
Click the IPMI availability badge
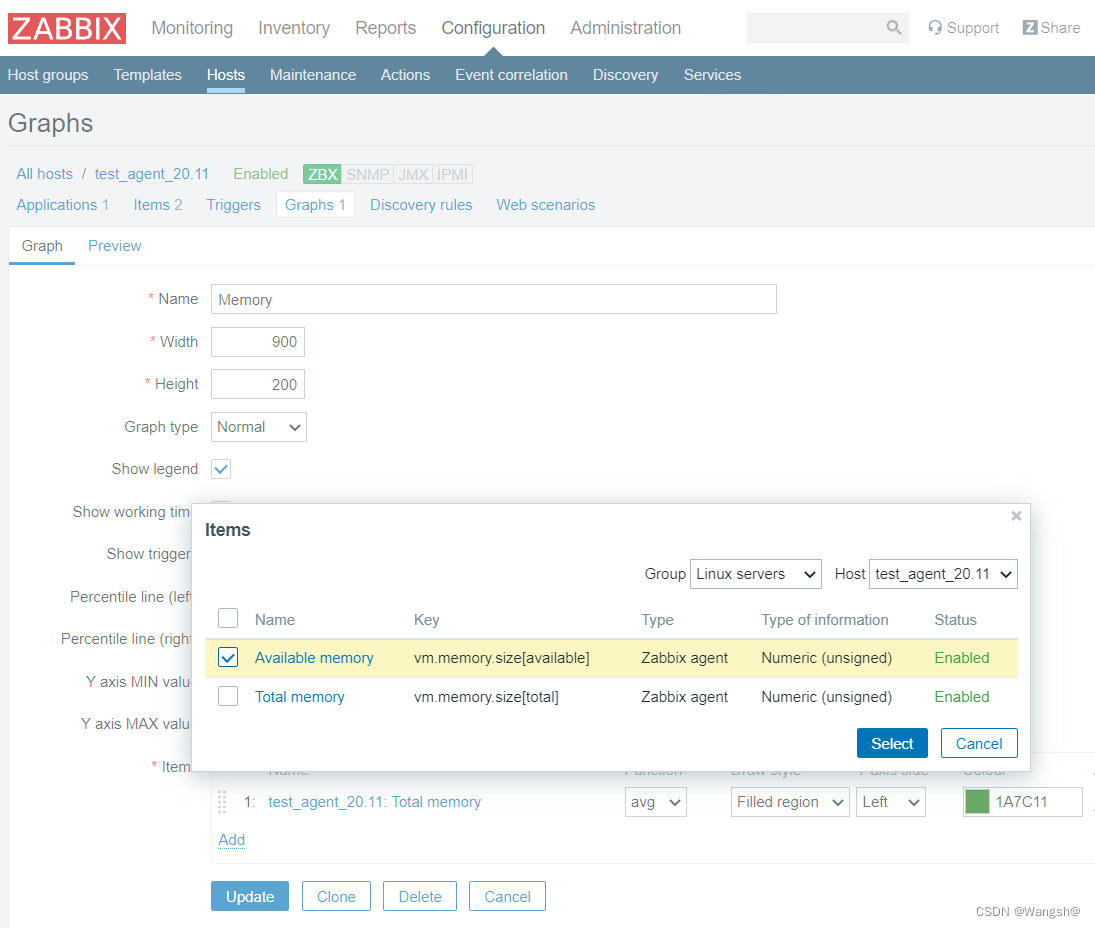pyautogui.click(x=453, y=175)
